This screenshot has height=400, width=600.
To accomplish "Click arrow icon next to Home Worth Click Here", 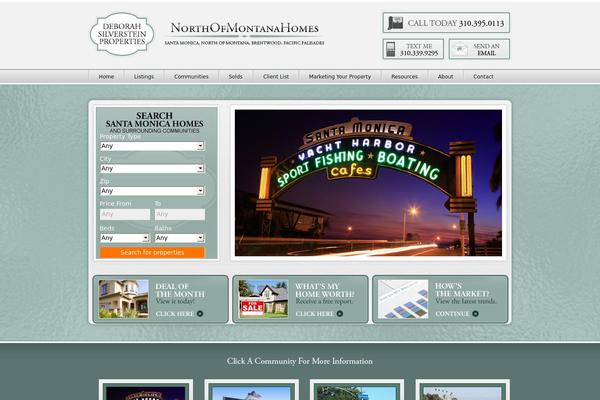I will [340, 314].
